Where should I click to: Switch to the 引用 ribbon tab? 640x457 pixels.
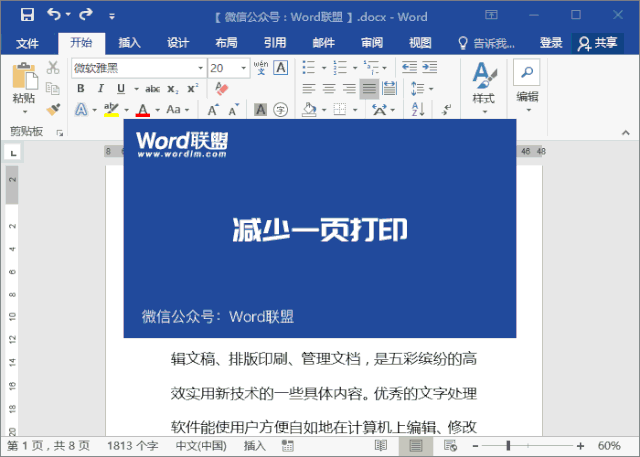275,42
